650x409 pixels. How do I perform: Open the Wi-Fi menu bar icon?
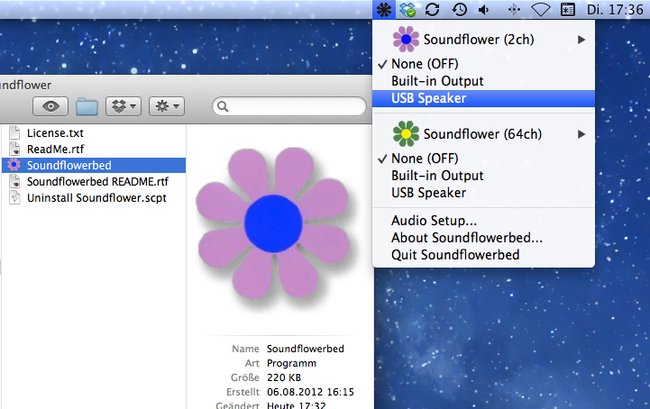(x=541, y=10)
